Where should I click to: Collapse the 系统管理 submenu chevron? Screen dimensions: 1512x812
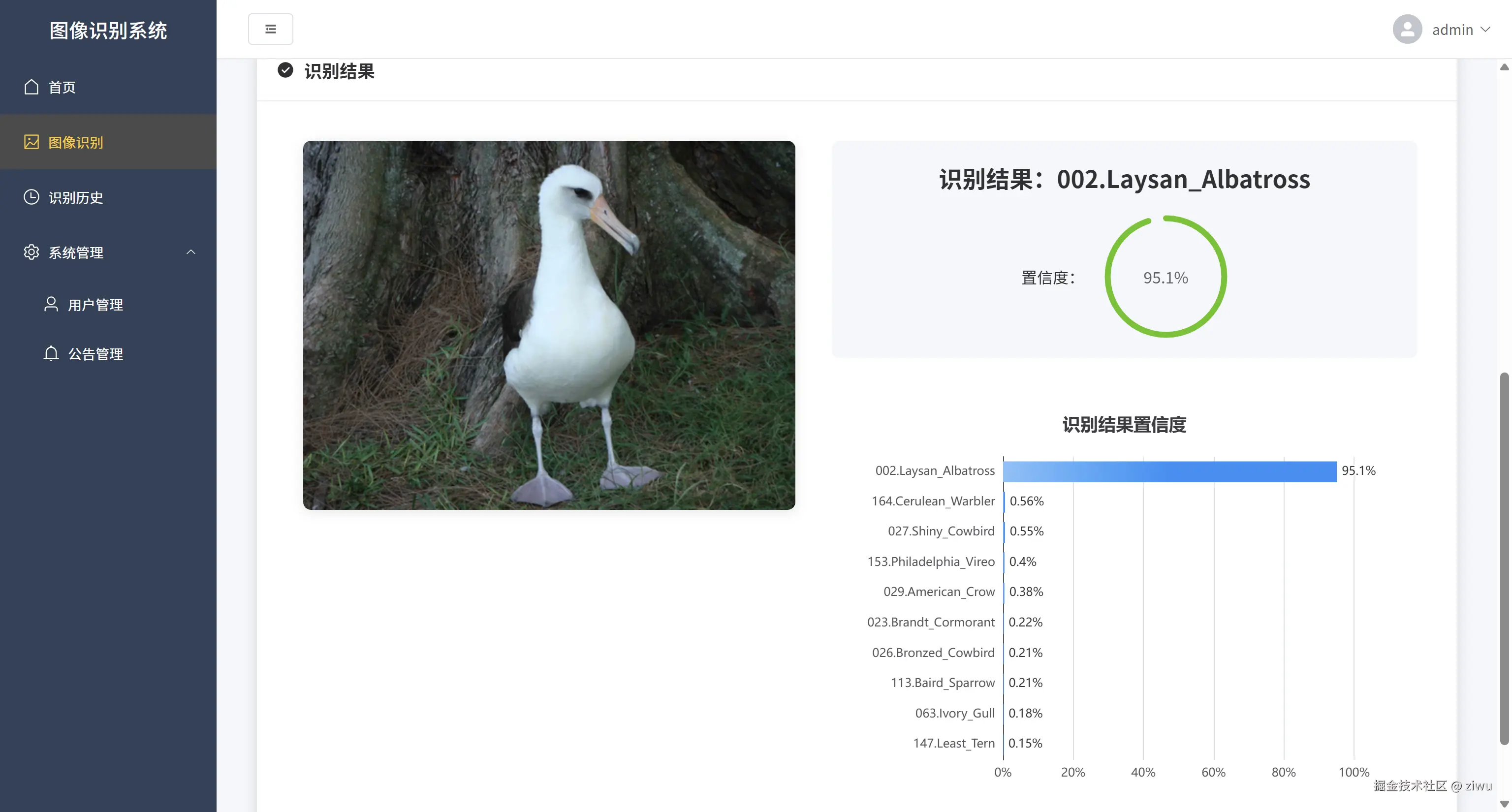[191, 252]
